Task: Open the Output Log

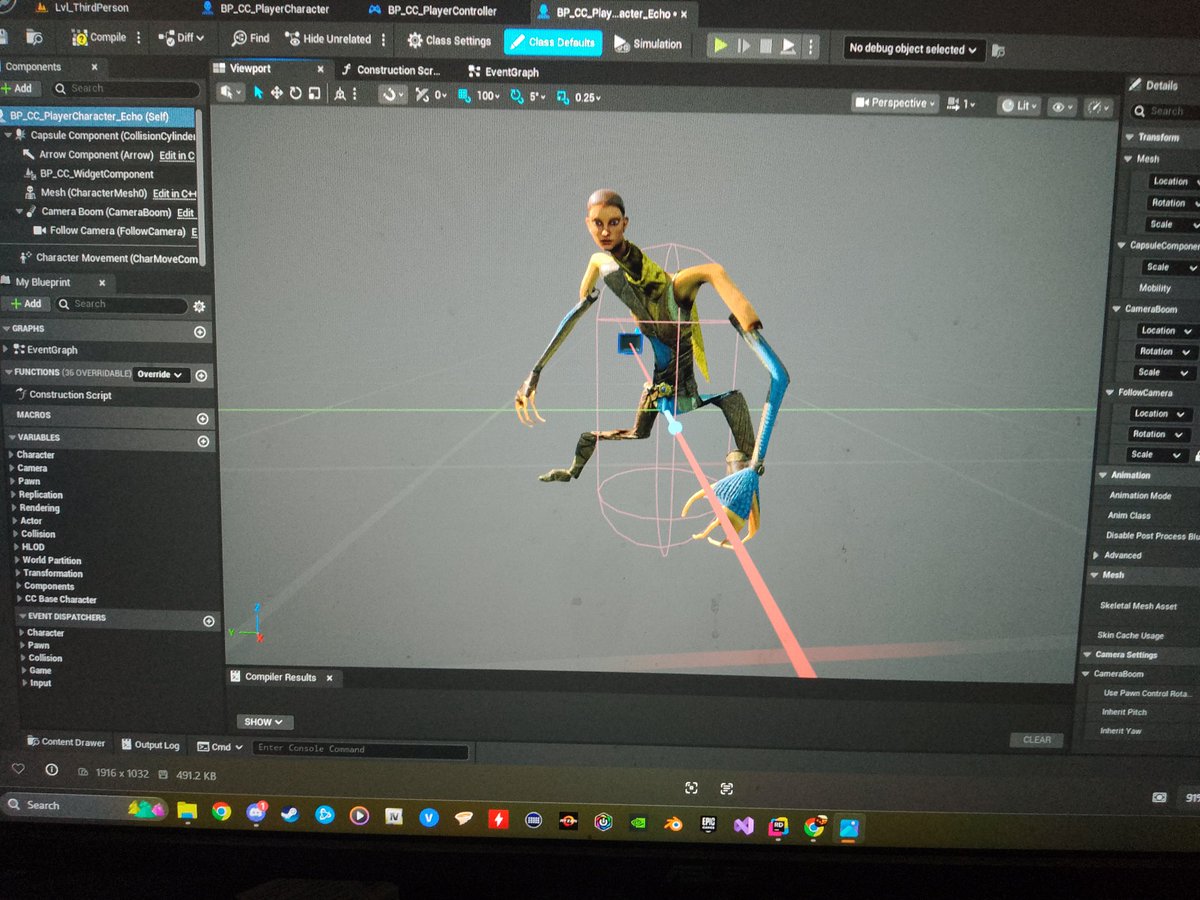Action: pos(150,745)
